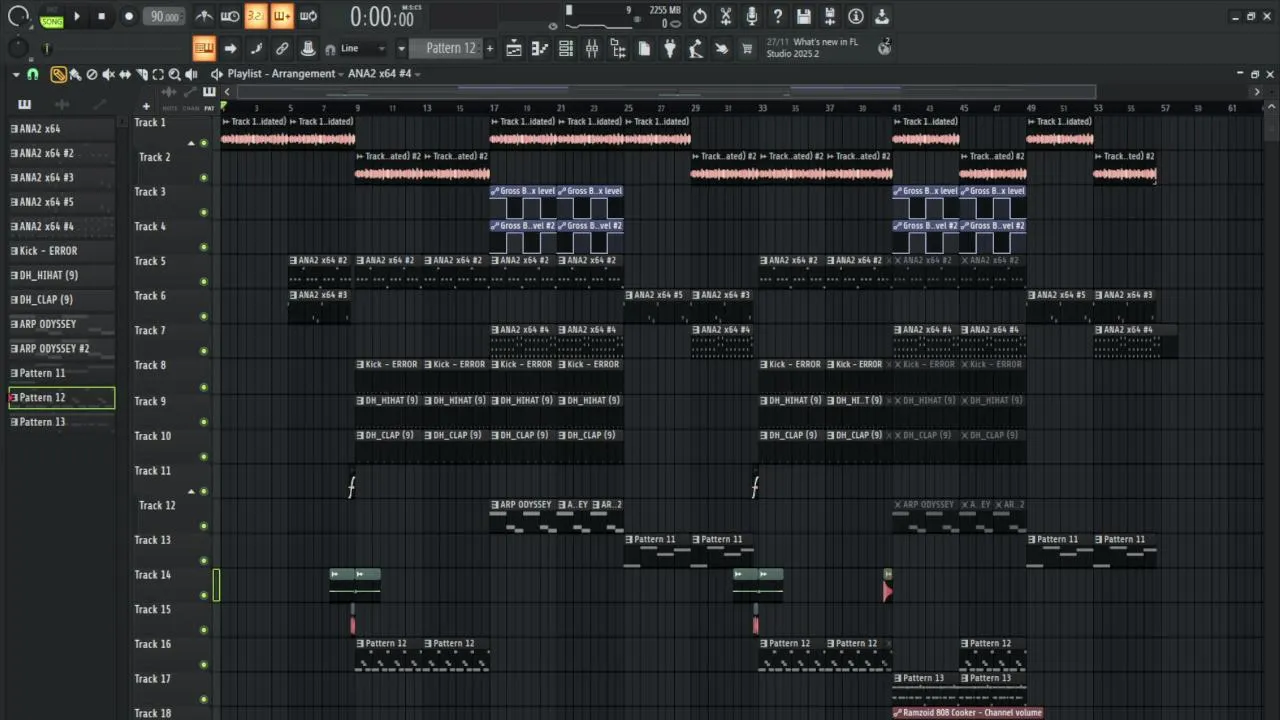Select DH_HIHAT (9) pattern in picker
Image resolution: width=1280 pixels, height=720 pixels.
coord(61,275)
